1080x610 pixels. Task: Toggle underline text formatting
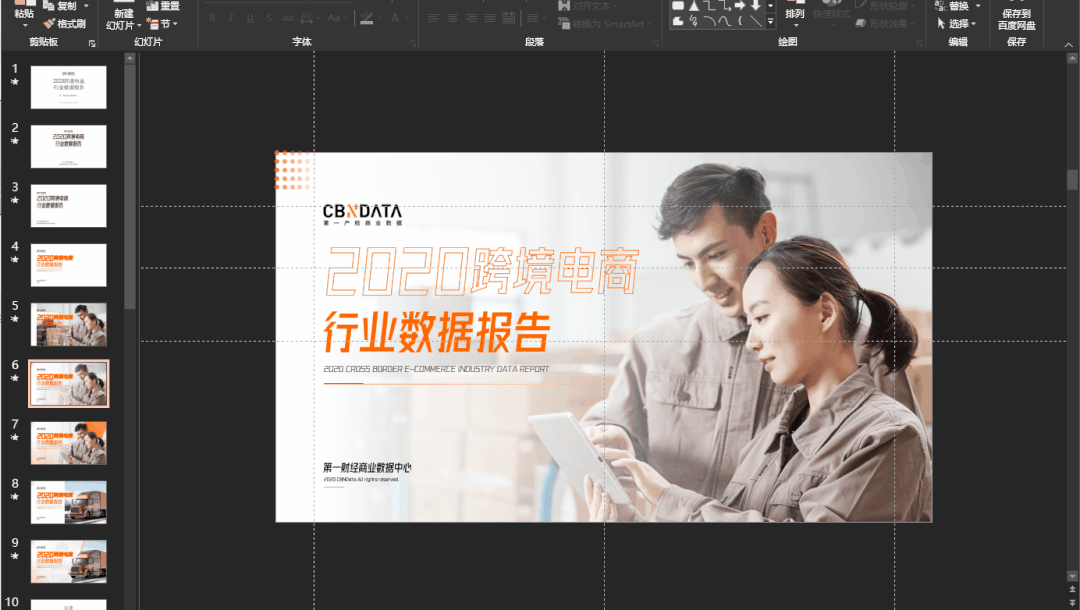pyautogui.click(x=249, y=18)
